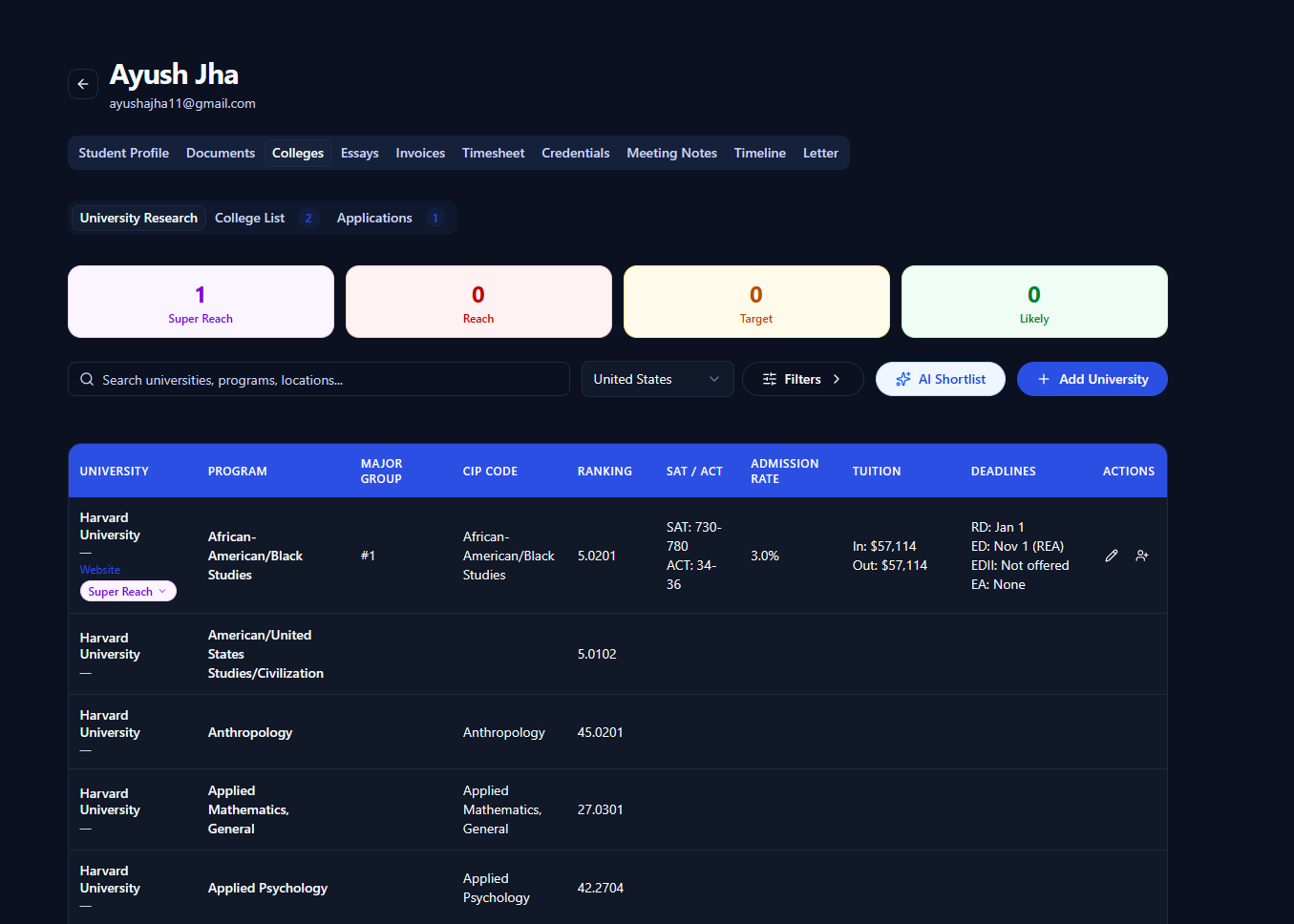Click the Super Reach summary card
Screen dimensions: 1294x924
[x=201, y=302]
